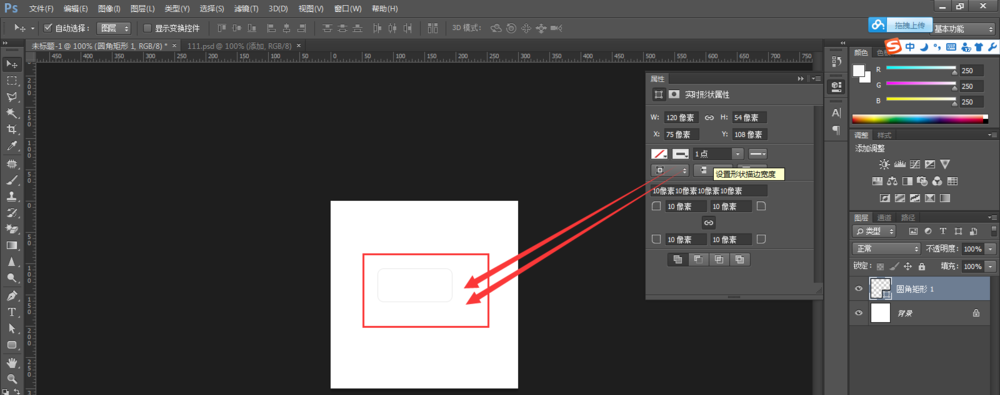Select the Rounded Rectangle shape tool
Viewport: 1000px width, 395px height.
point(11,345)
